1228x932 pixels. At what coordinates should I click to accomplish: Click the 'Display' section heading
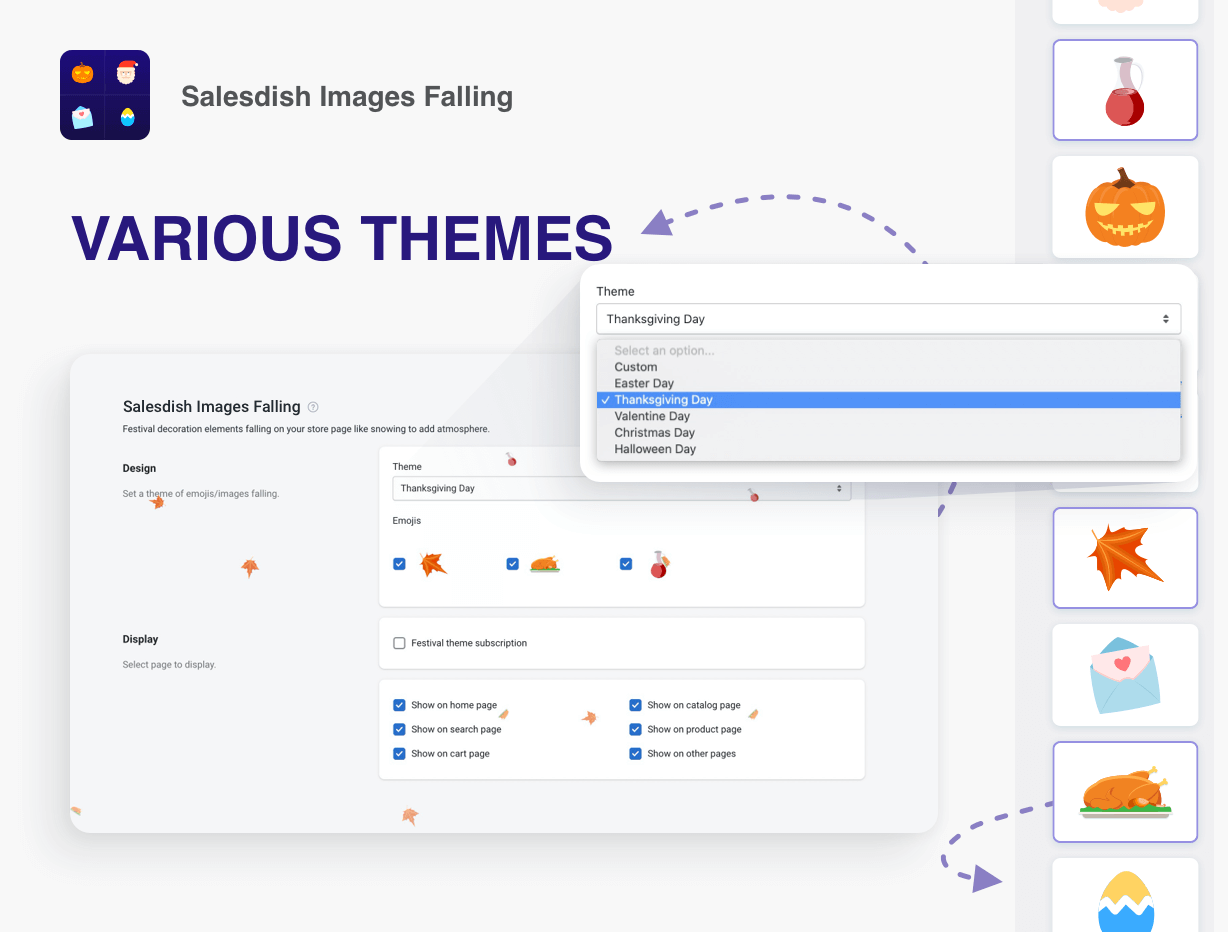pos(140,639)
